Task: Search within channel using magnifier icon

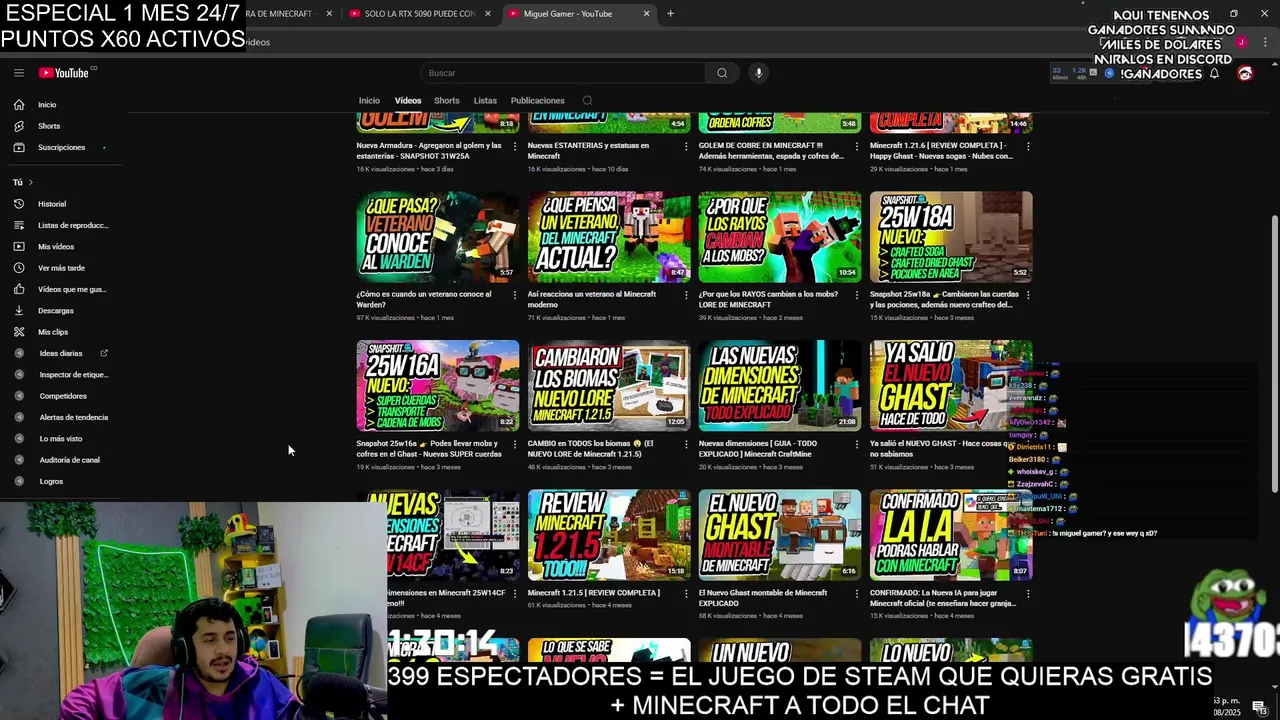Action: pos(587,100)
